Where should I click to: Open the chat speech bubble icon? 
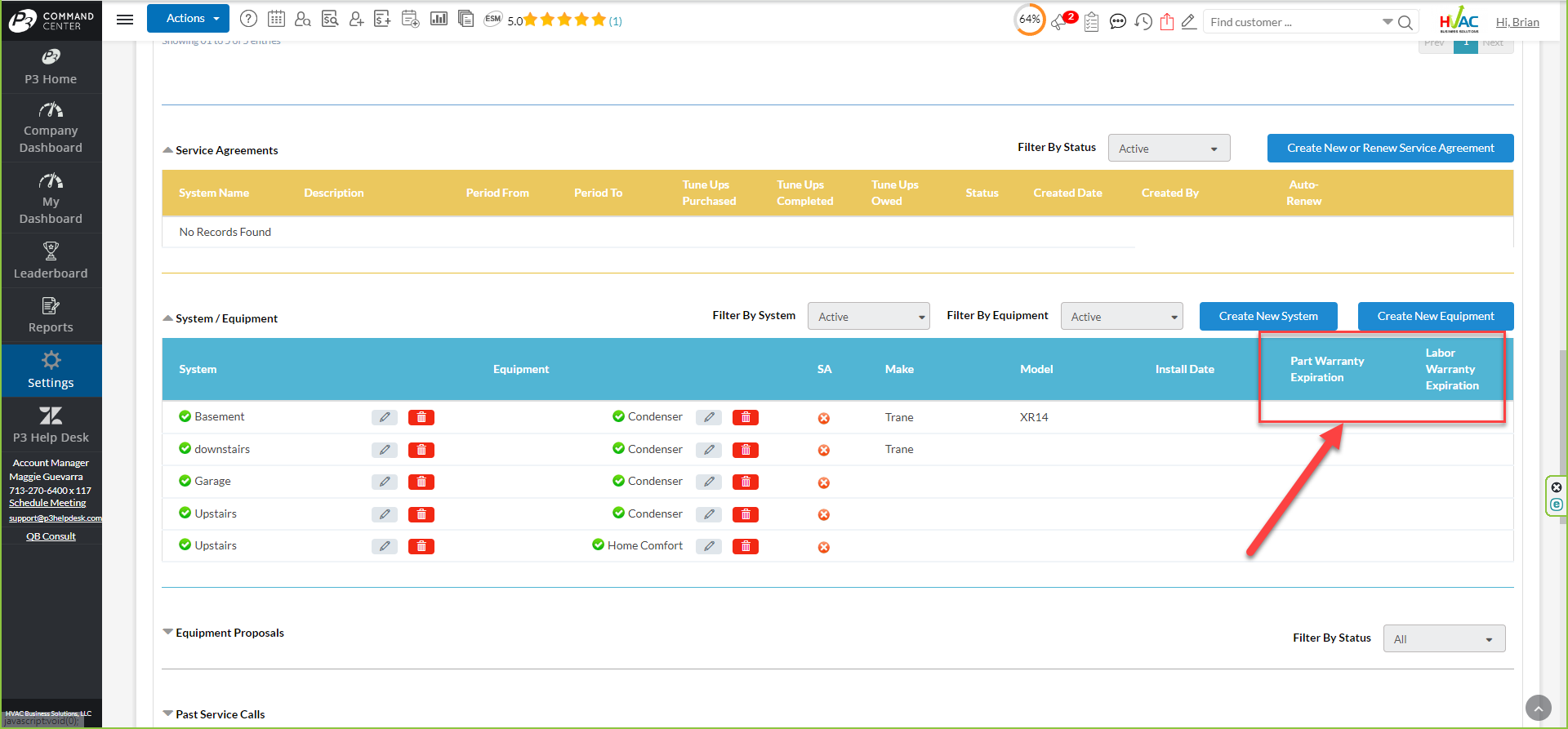click(1118, 22)
